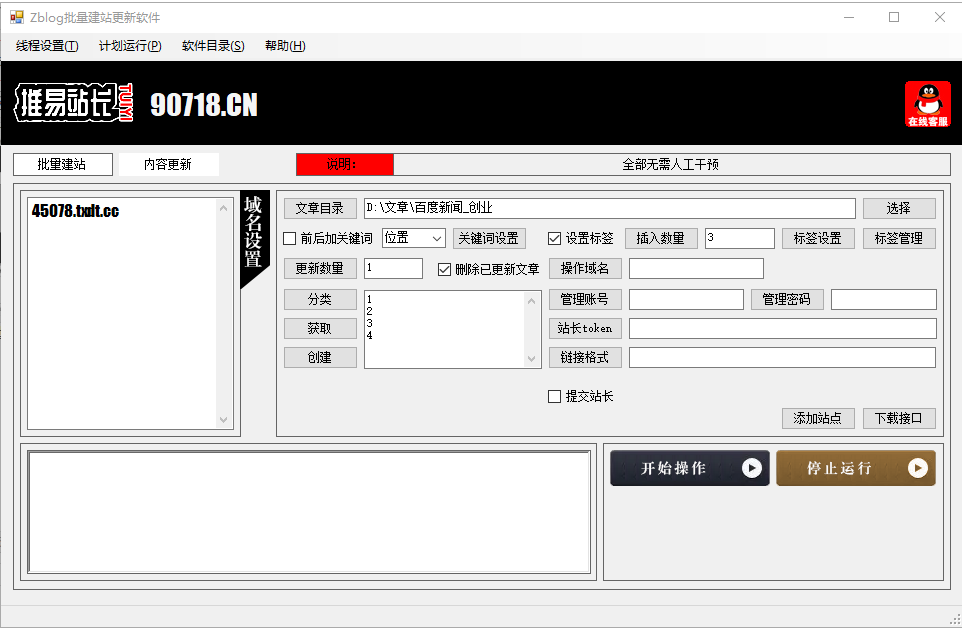The height and width of the screenshot is (628, 962).
Task: Switch to the 批量建站 tab
Action: click(x=63, y=164)
